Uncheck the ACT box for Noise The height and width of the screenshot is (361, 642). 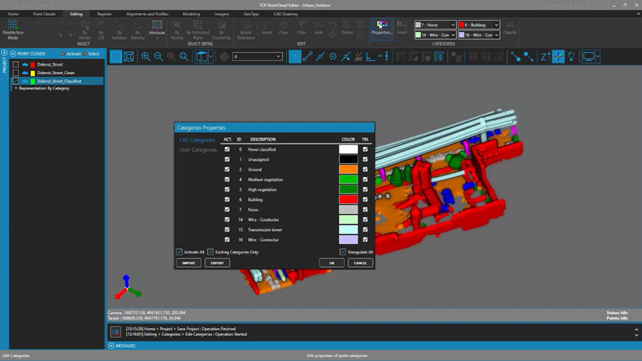227,210
